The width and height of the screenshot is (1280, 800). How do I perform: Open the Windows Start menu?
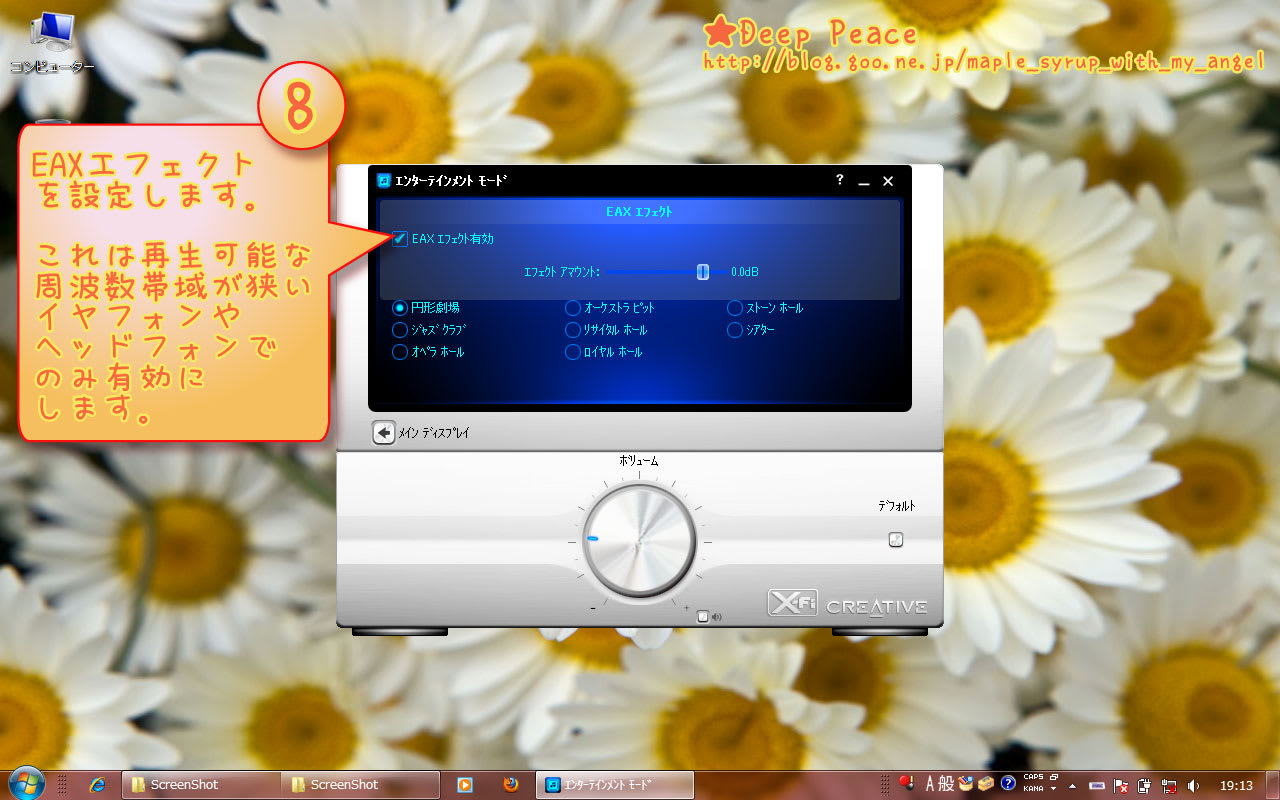pyautogui.click(x=25, y=783)
